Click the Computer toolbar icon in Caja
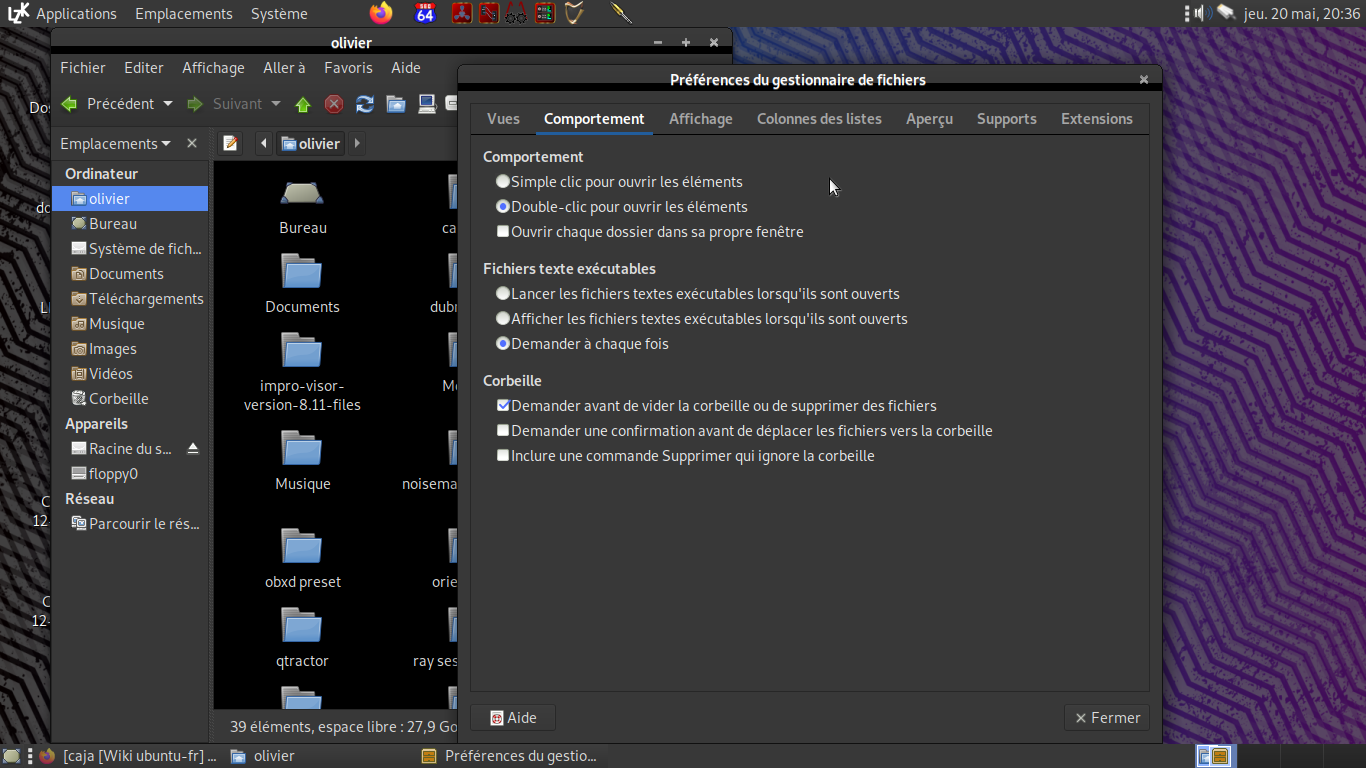This screenshot has height=768, width=1366. (x=427, y=104)
